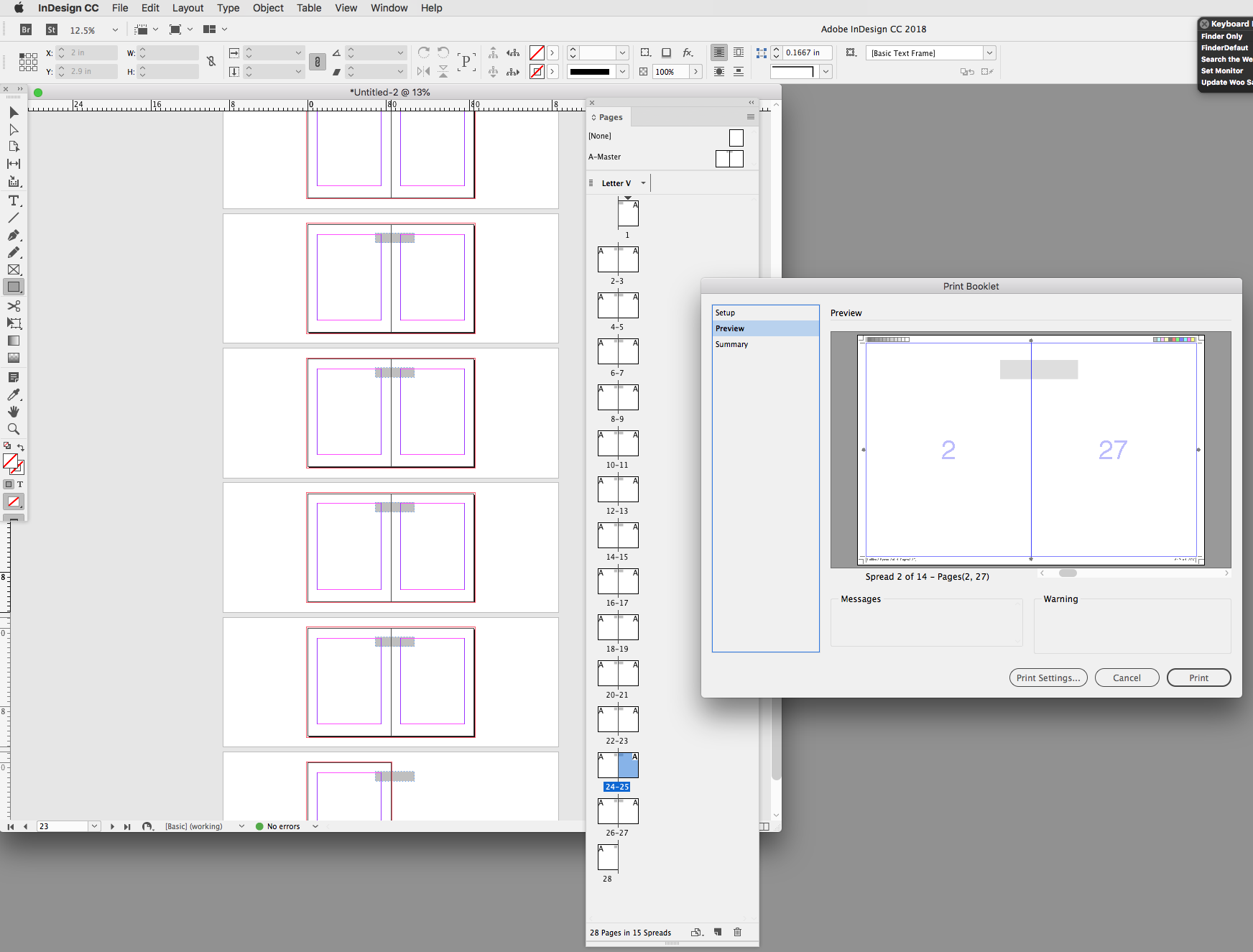Screen dimensions: 1253x952
Task: Create new page icon in Pages panel
Action: [717, 932]
